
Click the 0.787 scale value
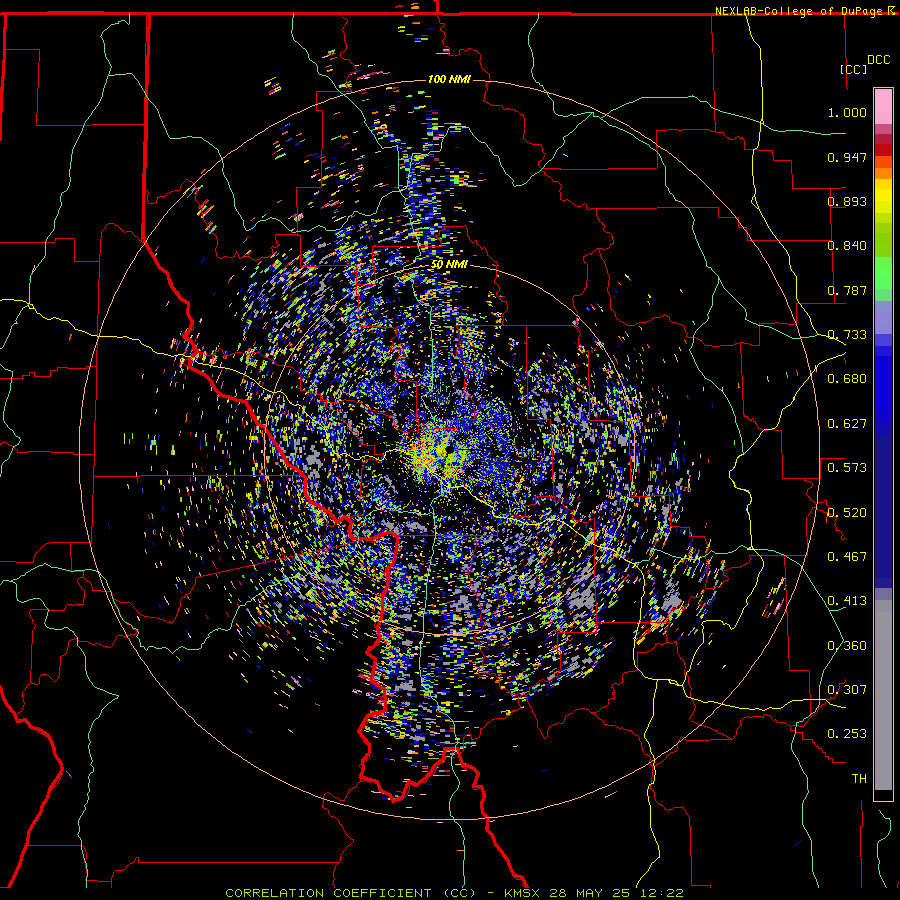pos(847,290)
